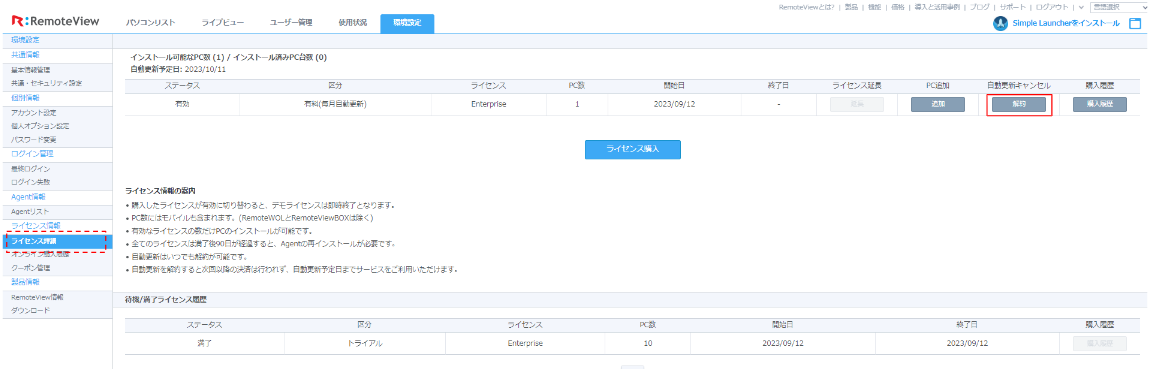Select 環境設定 sidebar header
The width and height of the screenshot is (1155, 369).
tap(26, 40)
